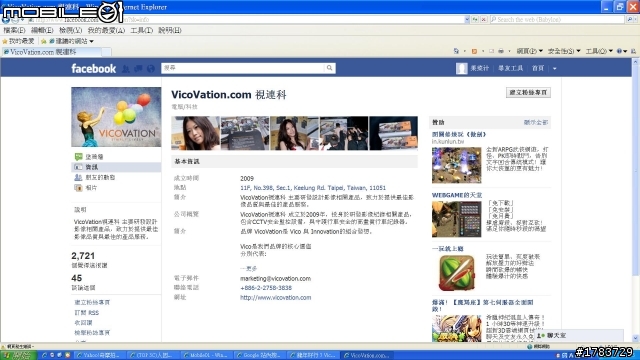Open the second photo strip thumbnail

(x=245, y=133)
